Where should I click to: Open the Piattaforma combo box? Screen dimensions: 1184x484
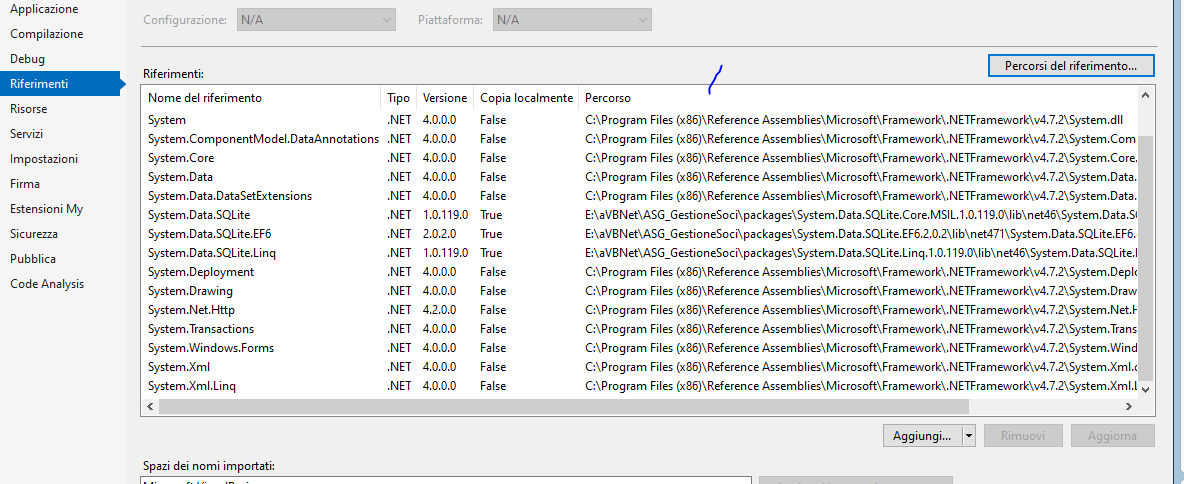(x=572, y=20)
